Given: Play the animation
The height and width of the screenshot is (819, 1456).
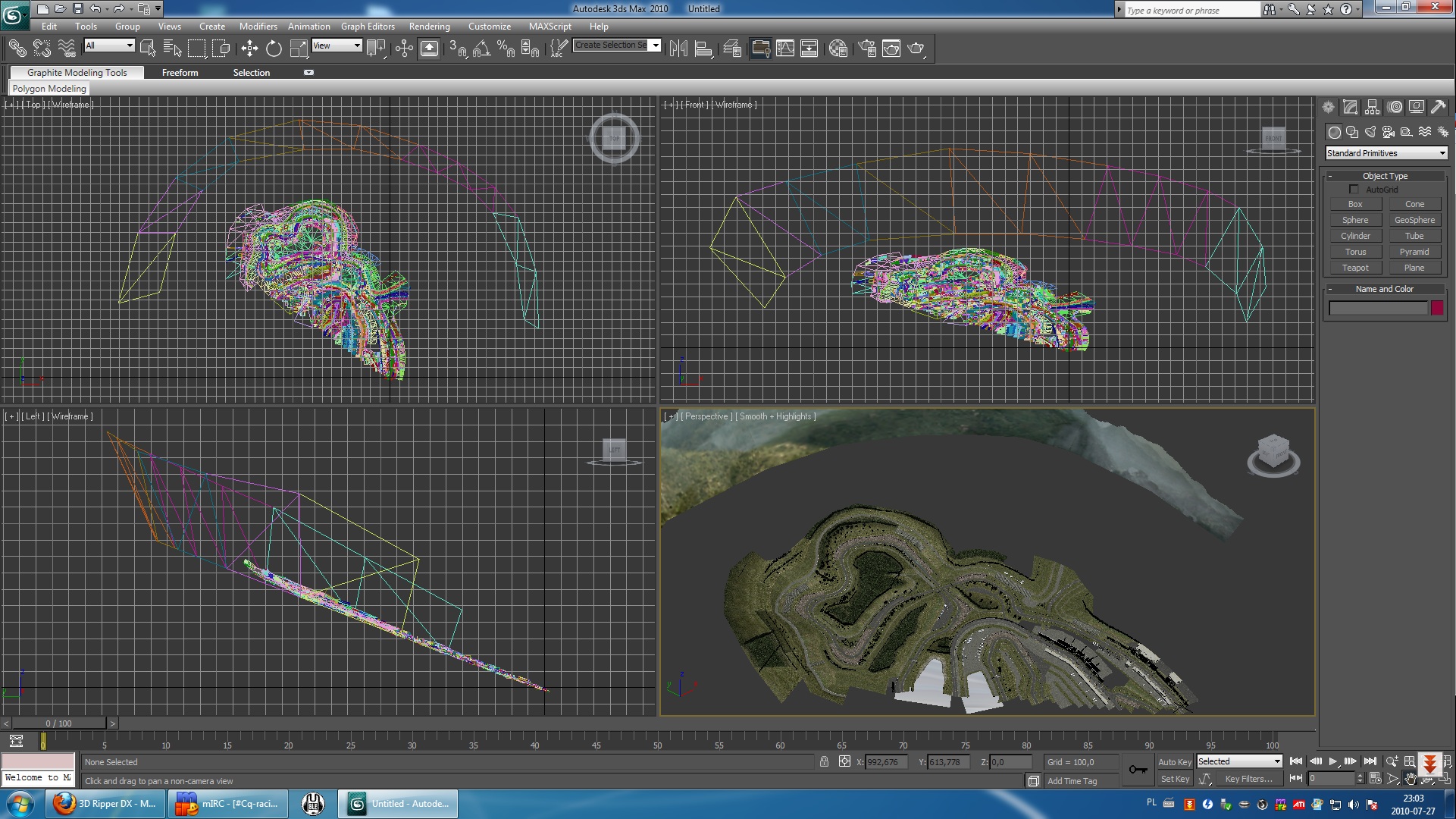Looking at the screenshot, I should click(x=1333, y=761).
